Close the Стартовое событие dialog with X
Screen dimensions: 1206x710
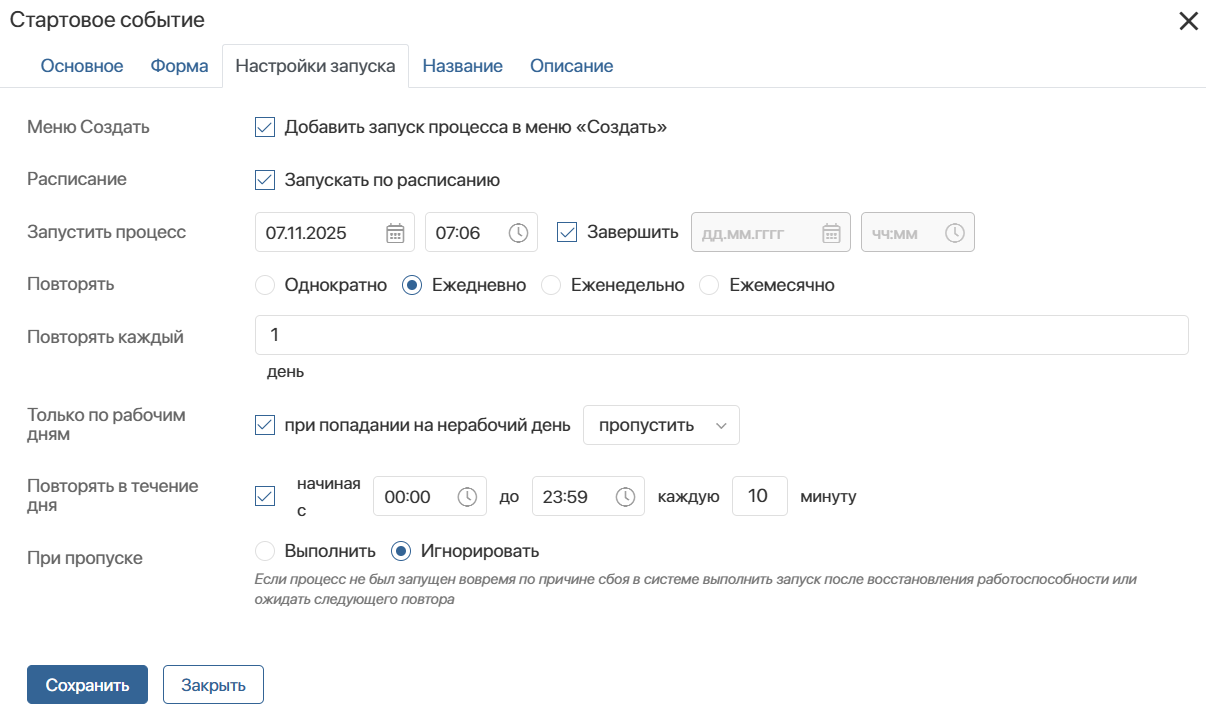(x=1188, y=21)
